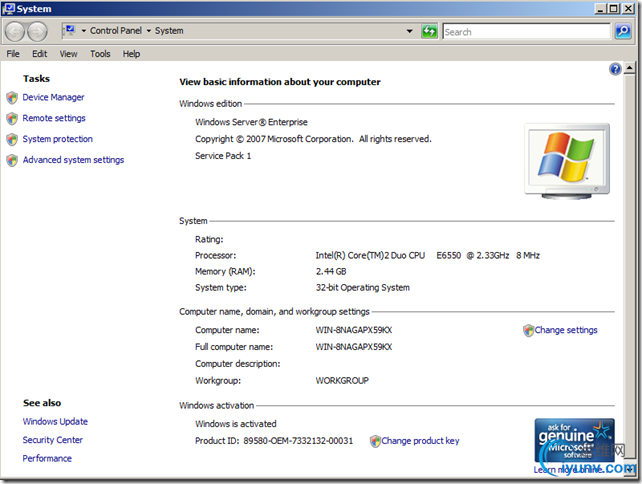642x484 pixels.
Task: Click the shield icon beside Remote settings
Action: point(12,118)
